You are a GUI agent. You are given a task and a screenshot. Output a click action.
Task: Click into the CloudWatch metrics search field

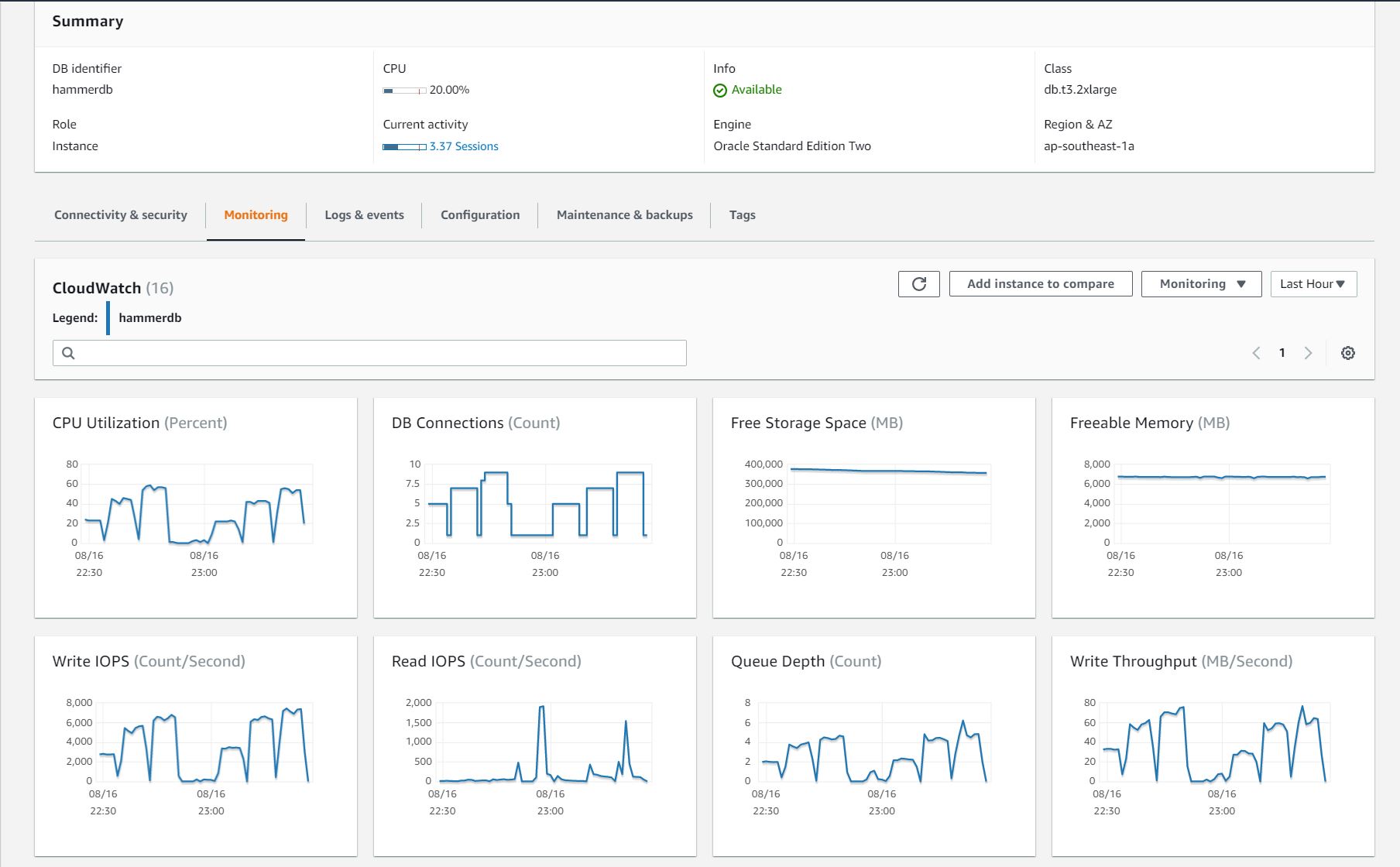click(x=379, y=353)
